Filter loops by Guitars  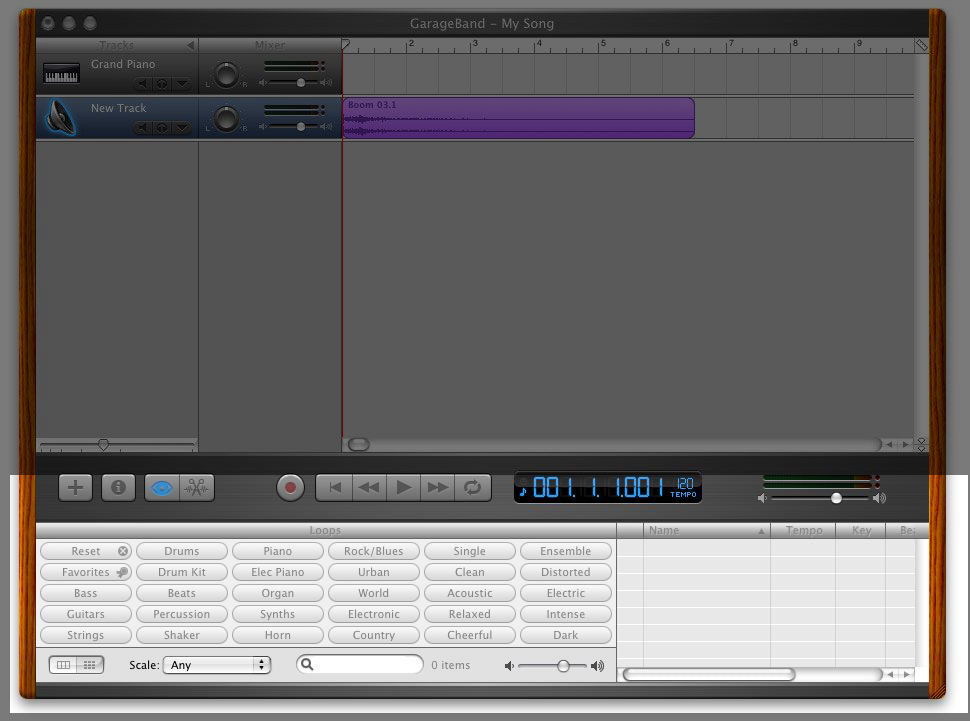[x=85, y=614]
